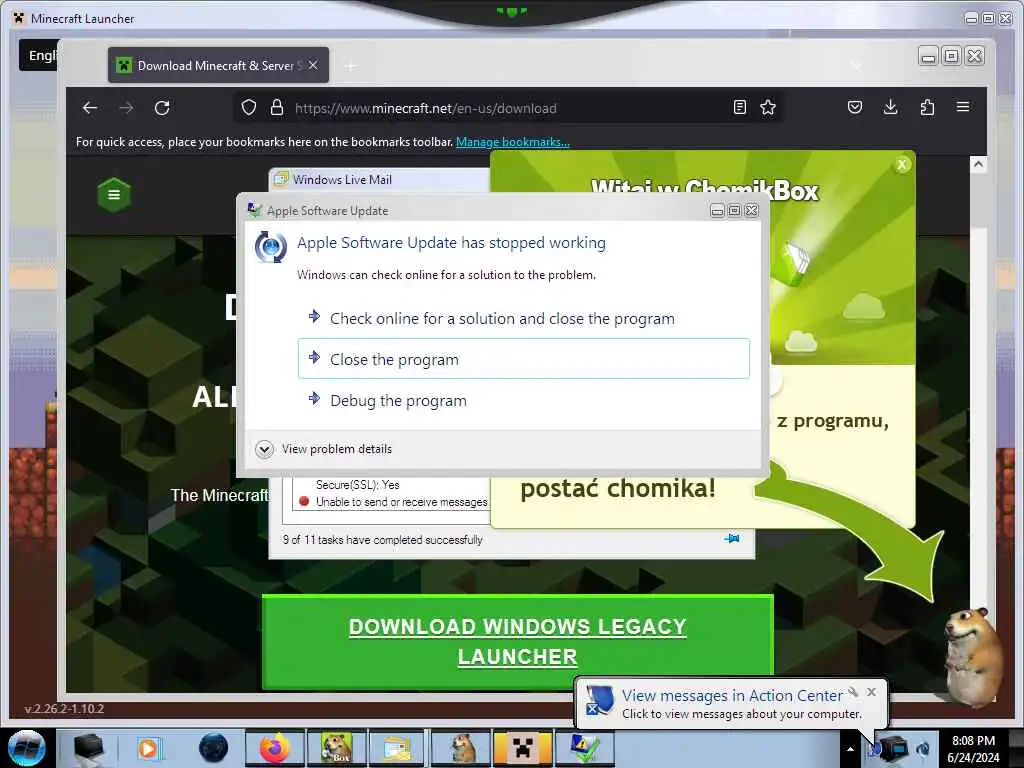Open the list all tabs dropdown in Firefox
The height and width of the screenshot is (768, 1024).
(856, 65)
